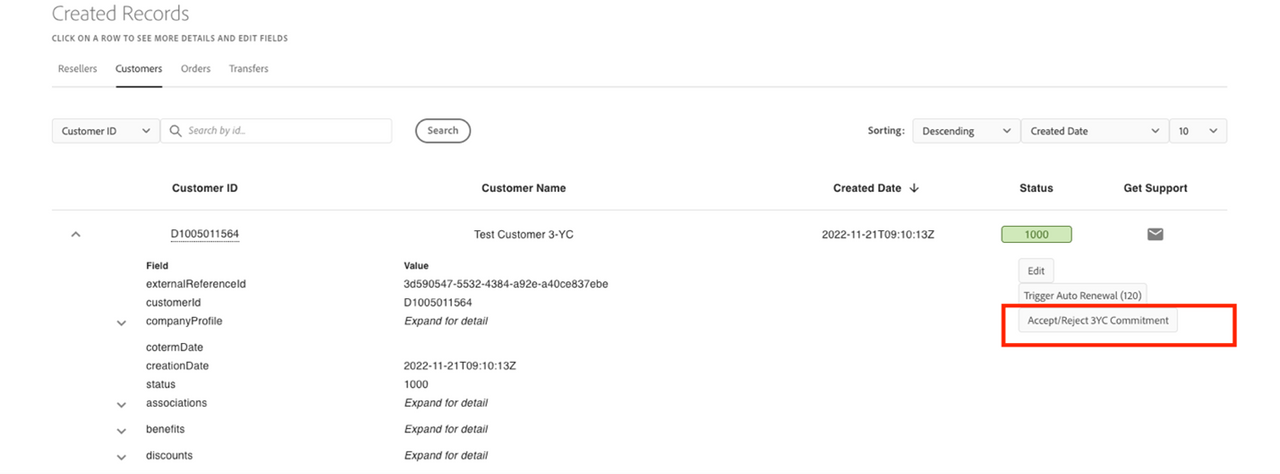This screenshot has width=1280, height=474.
Task: Click the Edit button
Action: (x=1036, y=270)
